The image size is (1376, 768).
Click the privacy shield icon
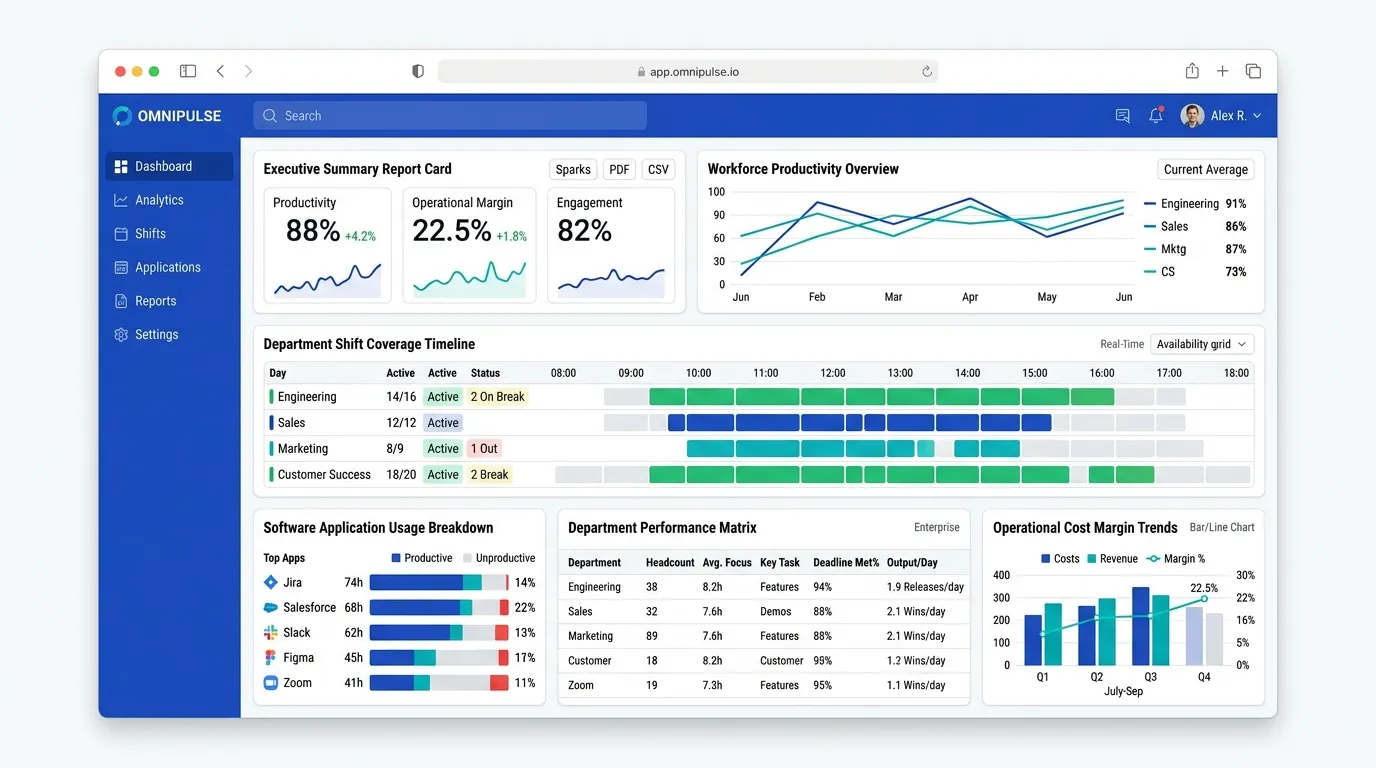pyautogui.click(x=418, y=71)
